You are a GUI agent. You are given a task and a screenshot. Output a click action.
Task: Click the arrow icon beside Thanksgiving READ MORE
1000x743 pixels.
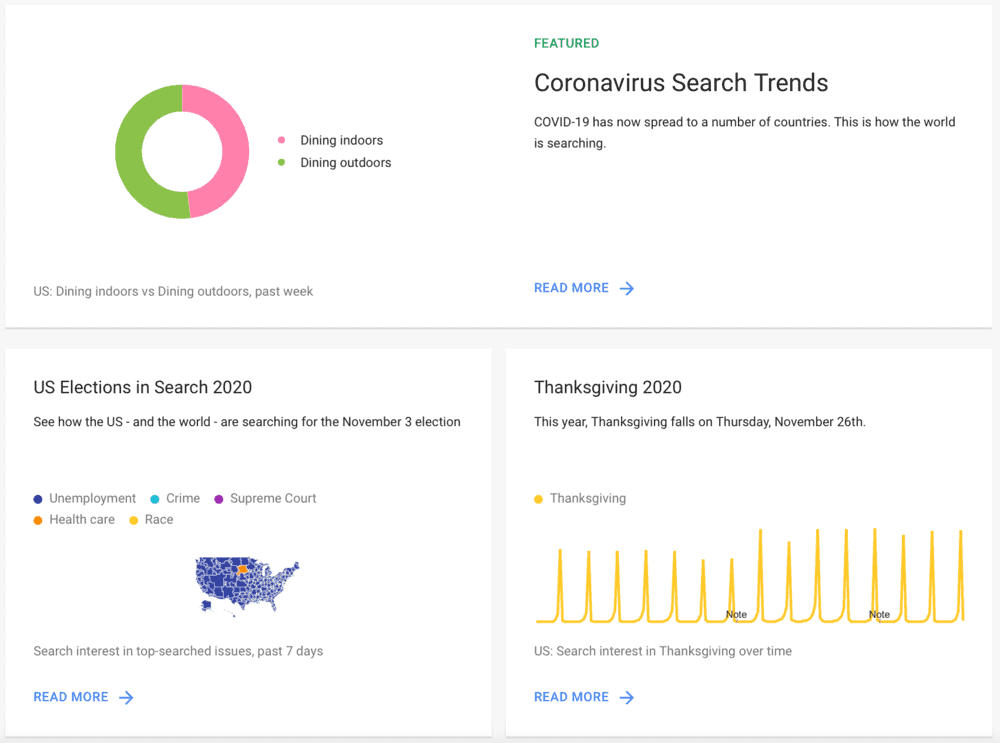(629, 697)
